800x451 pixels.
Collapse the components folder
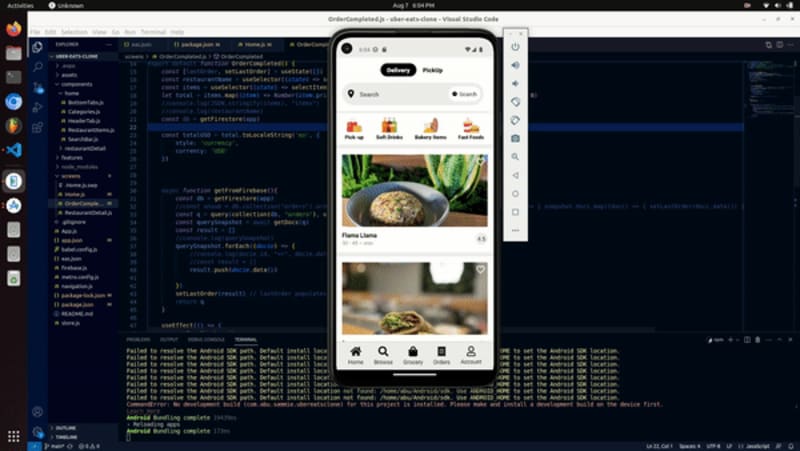pos(77,84)
